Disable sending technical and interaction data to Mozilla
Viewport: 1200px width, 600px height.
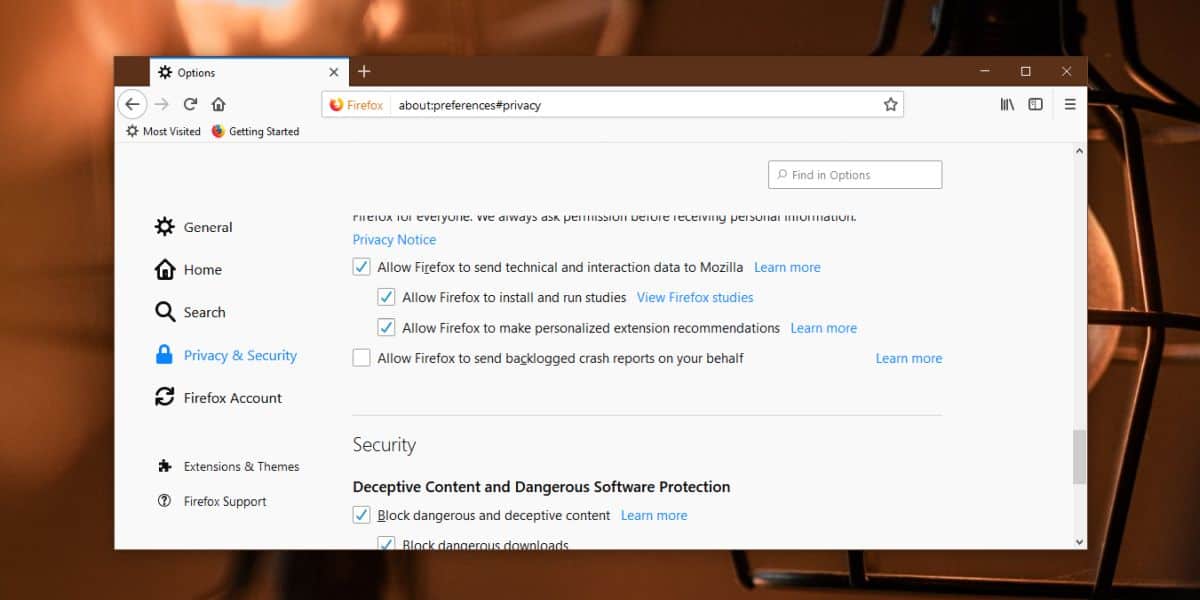click(x=361, y=267)
